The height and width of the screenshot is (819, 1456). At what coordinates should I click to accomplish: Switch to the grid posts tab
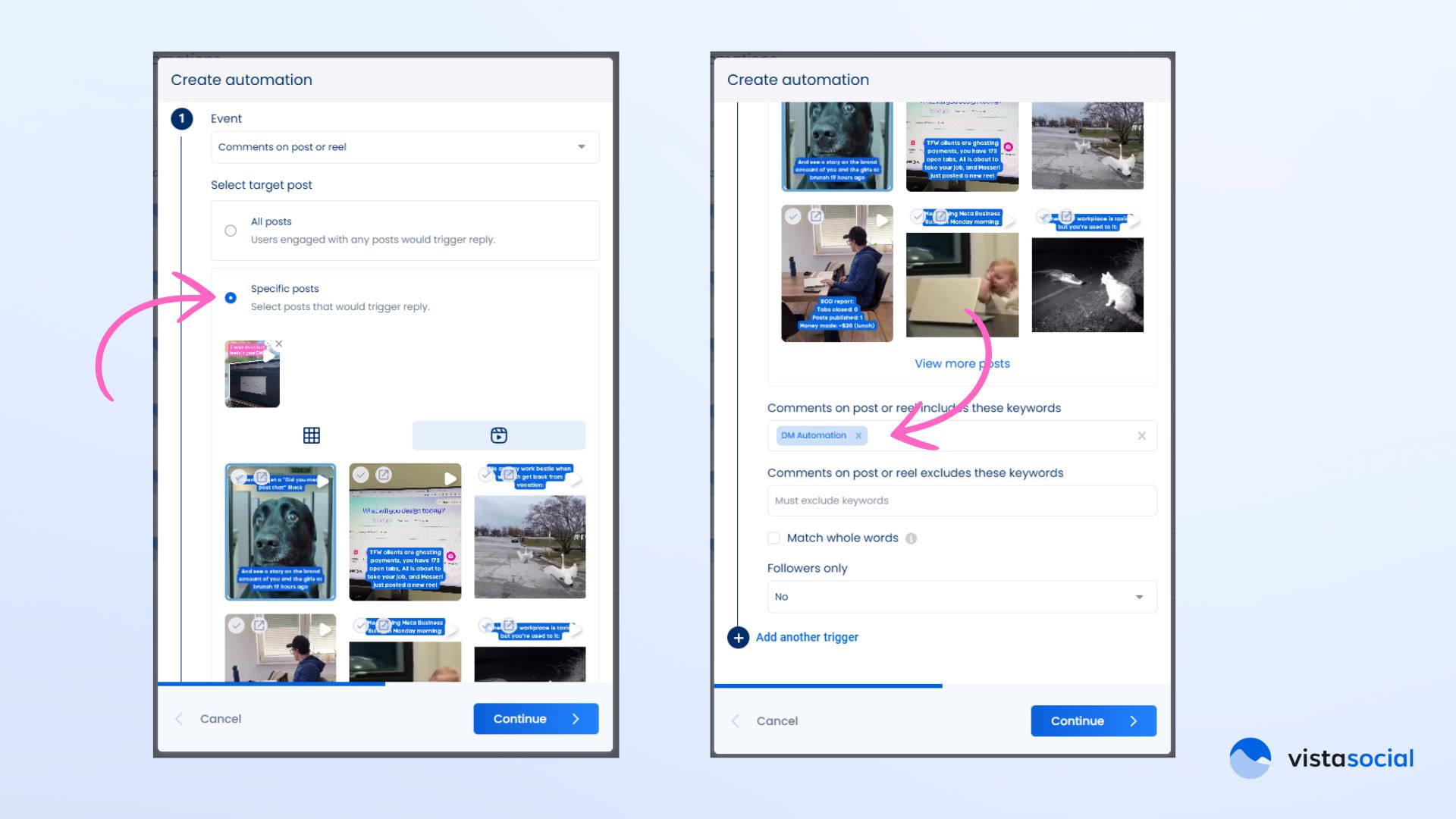[x=311, y=435]
